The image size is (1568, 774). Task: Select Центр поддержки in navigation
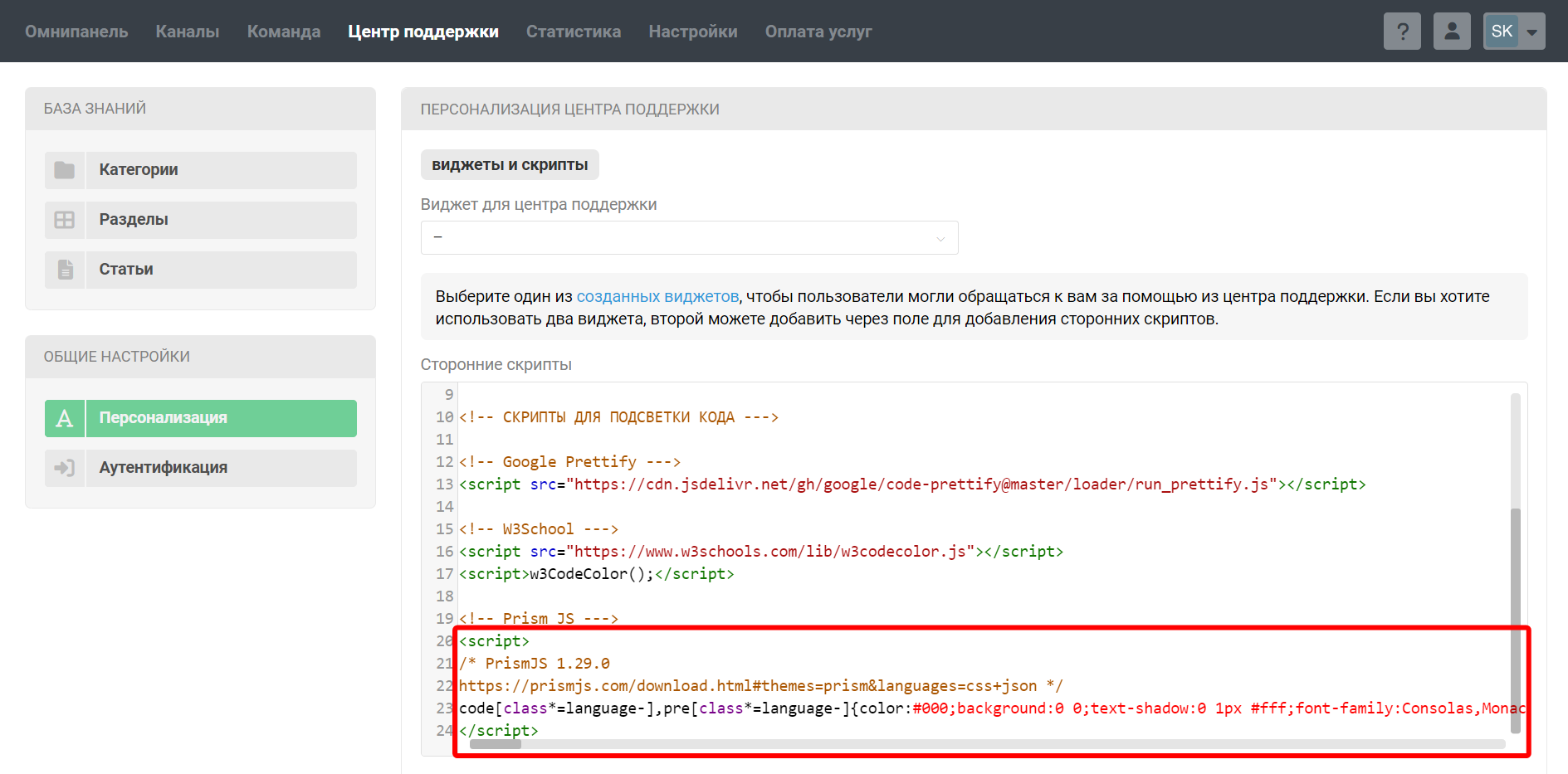(x=423, y=32)
